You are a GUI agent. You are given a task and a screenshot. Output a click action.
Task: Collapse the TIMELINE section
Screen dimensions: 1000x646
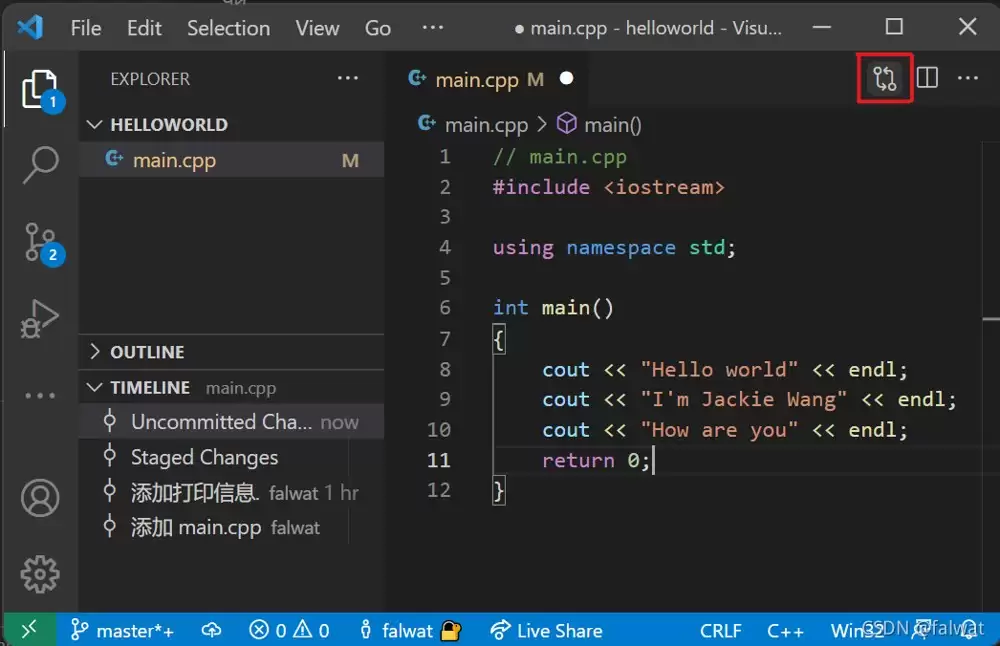[x=231, y=388]
